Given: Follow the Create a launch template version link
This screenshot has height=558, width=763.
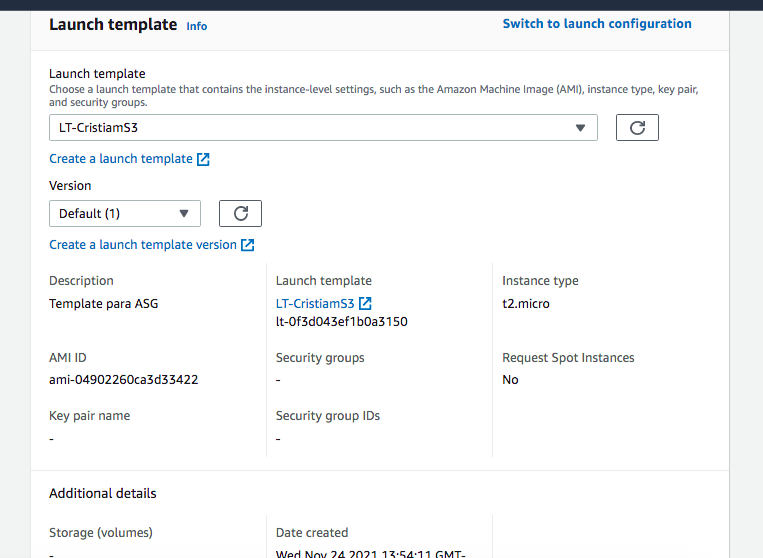Looking at the screenshot, I should point(143,245).
